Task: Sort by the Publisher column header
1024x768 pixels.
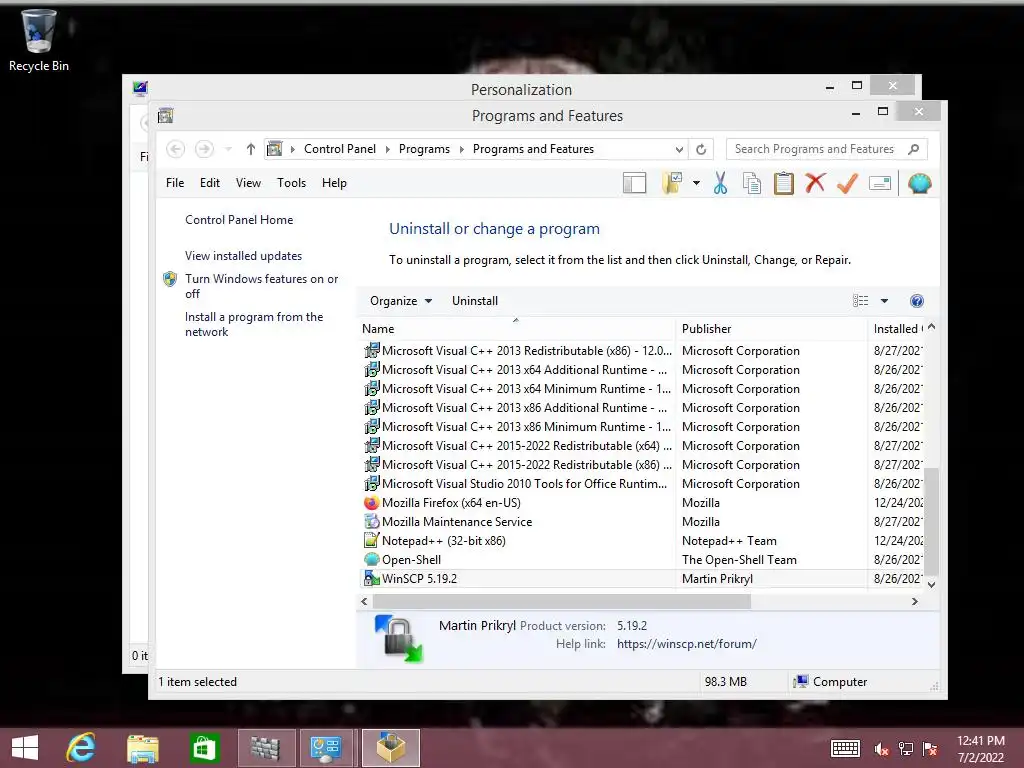Action: pyautogui.click(x=771, y=329)
